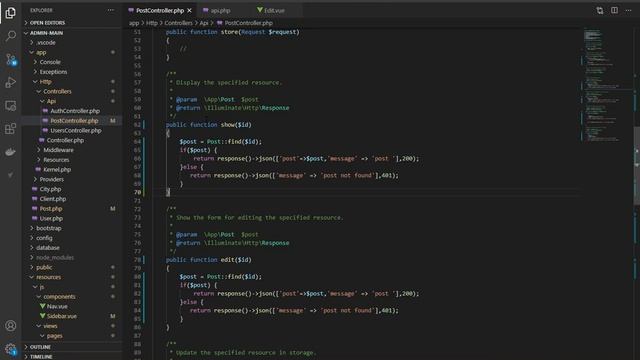The height and width of the screenshot is (360, 640).
Task: Open the Search view in activity bar
Action: coord(11,36)
